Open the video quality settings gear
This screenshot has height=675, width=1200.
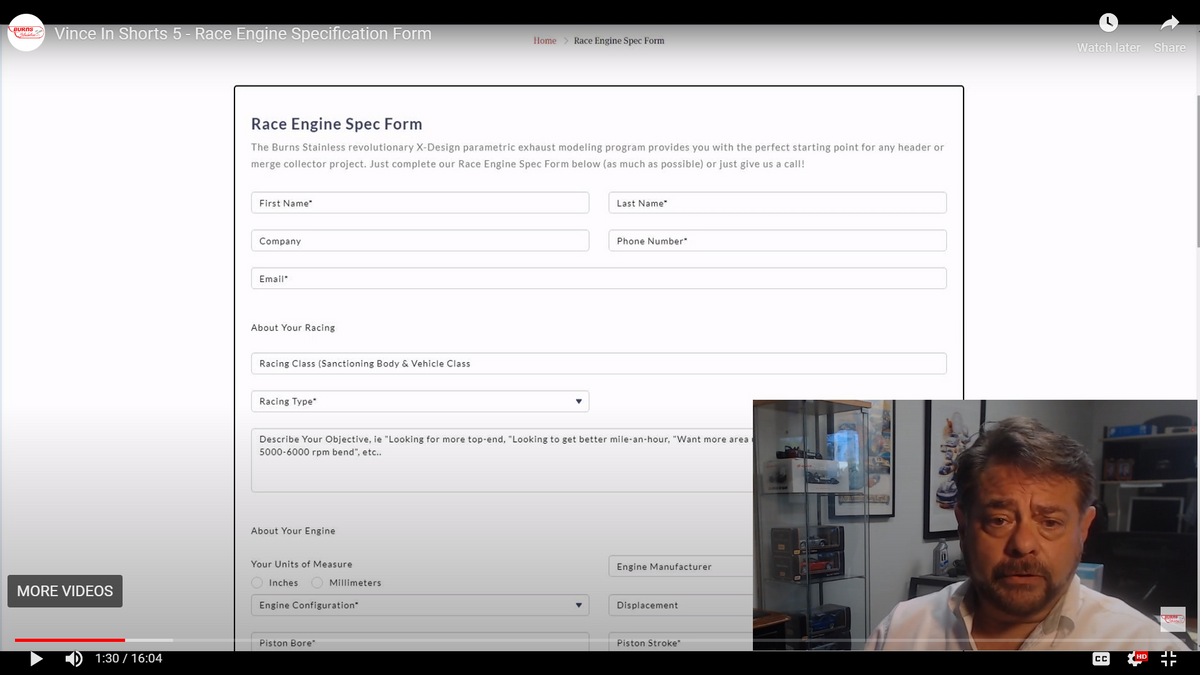[1133, 658]
